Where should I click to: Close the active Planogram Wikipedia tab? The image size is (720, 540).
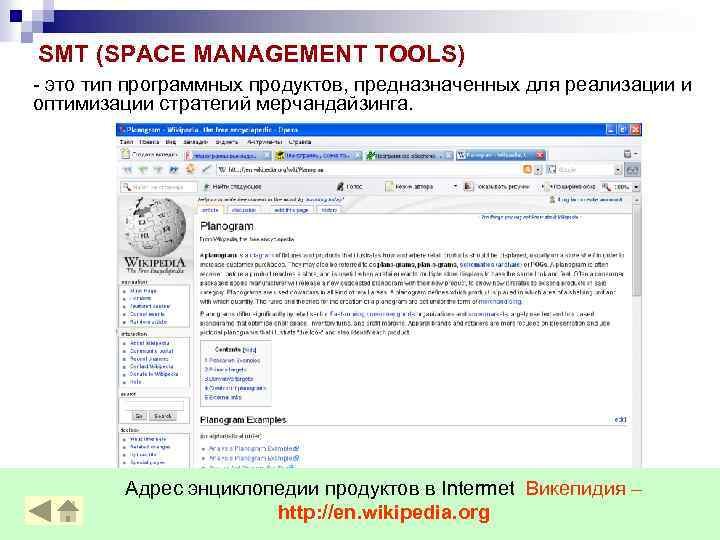click(x=540, y=155)
